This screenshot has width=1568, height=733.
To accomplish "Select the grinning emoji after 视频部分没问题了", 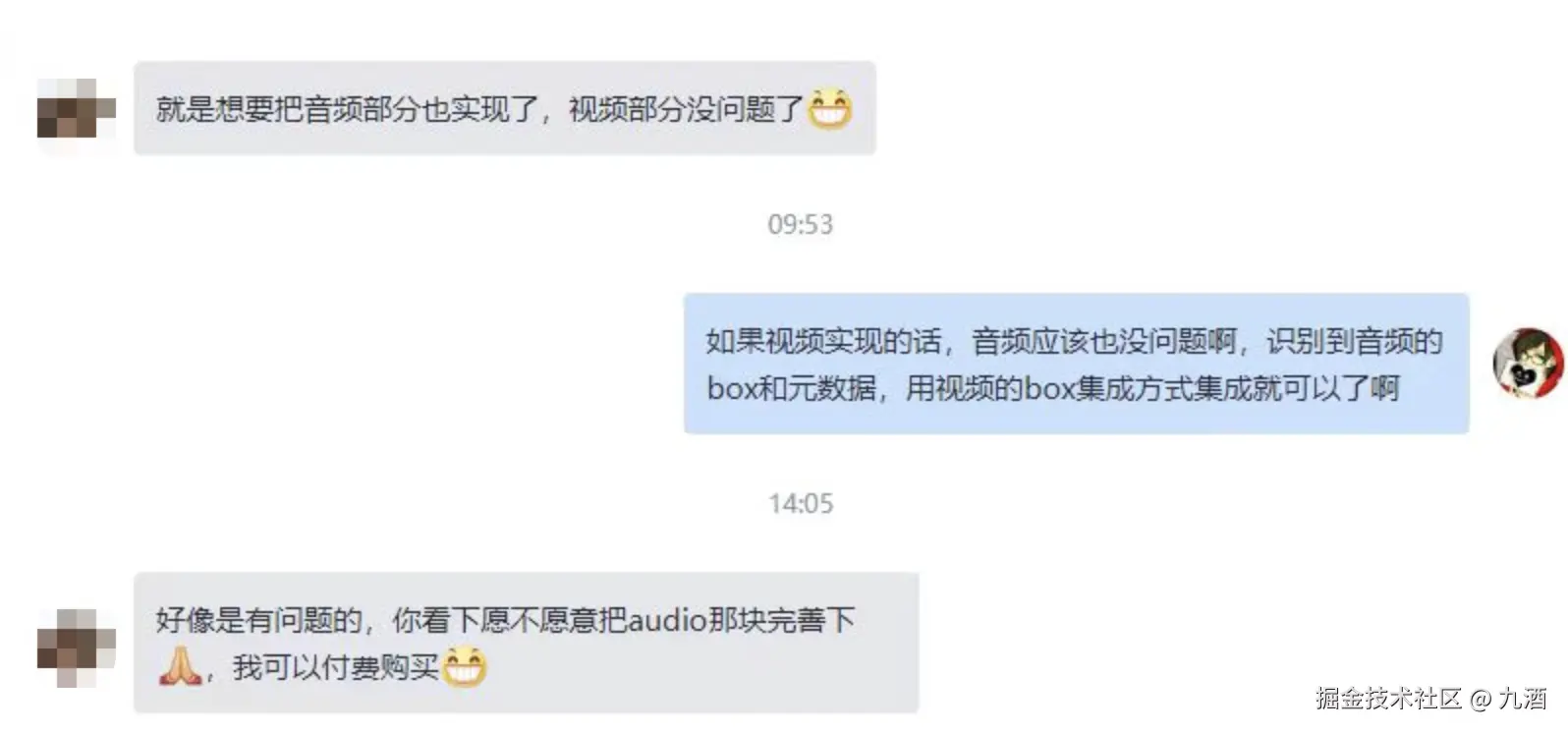I will [829, 107].
